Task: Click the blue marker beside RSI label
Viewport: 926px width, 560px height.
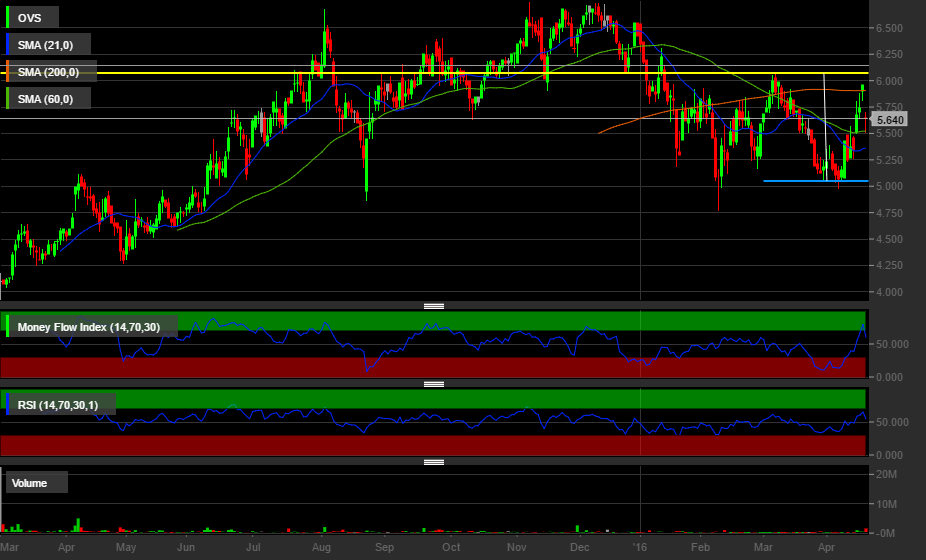Action: click(x=8, y=404)
